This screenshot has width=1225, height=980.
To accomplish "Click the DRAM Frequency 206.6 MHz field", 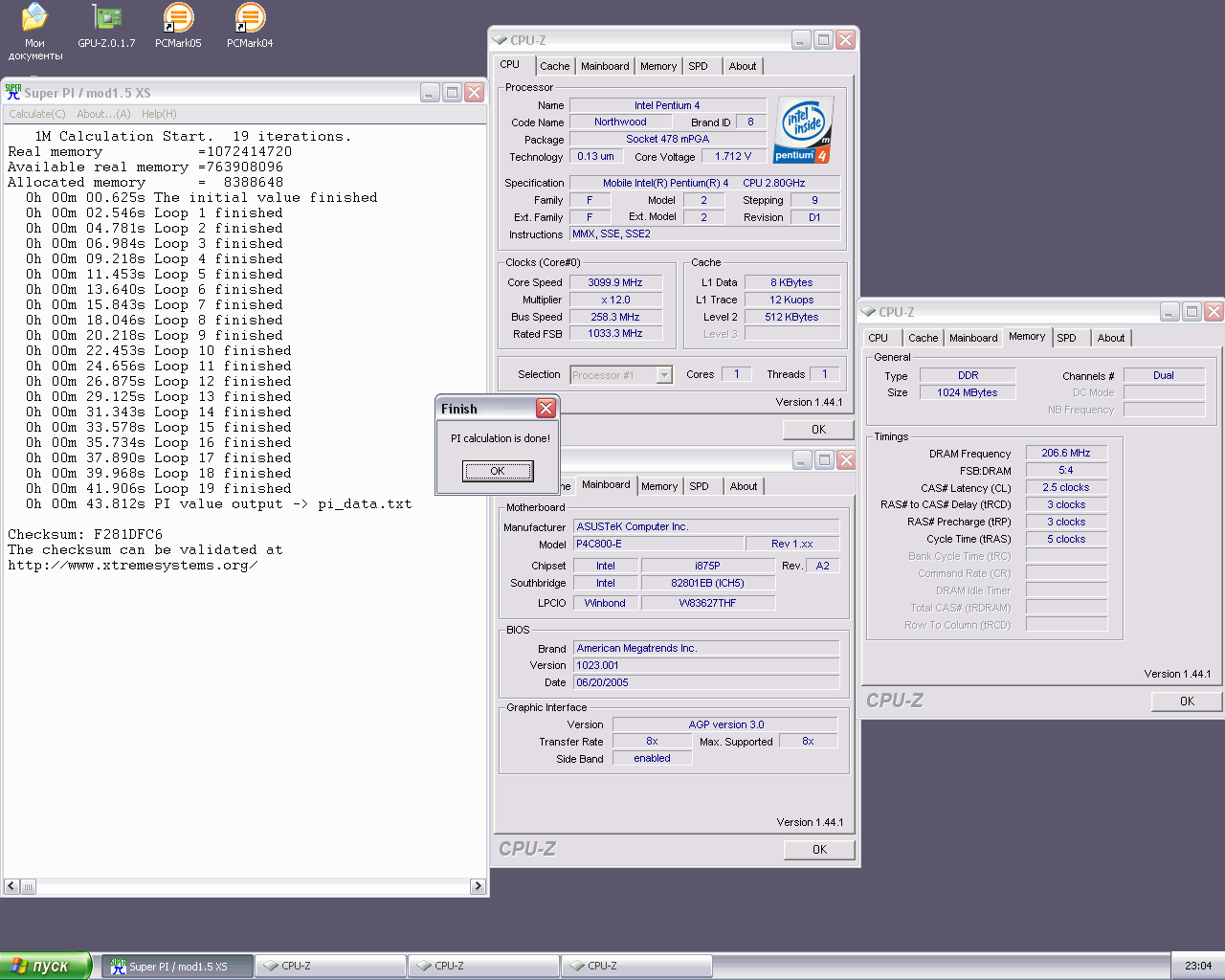I will [x=1066, y=453].
